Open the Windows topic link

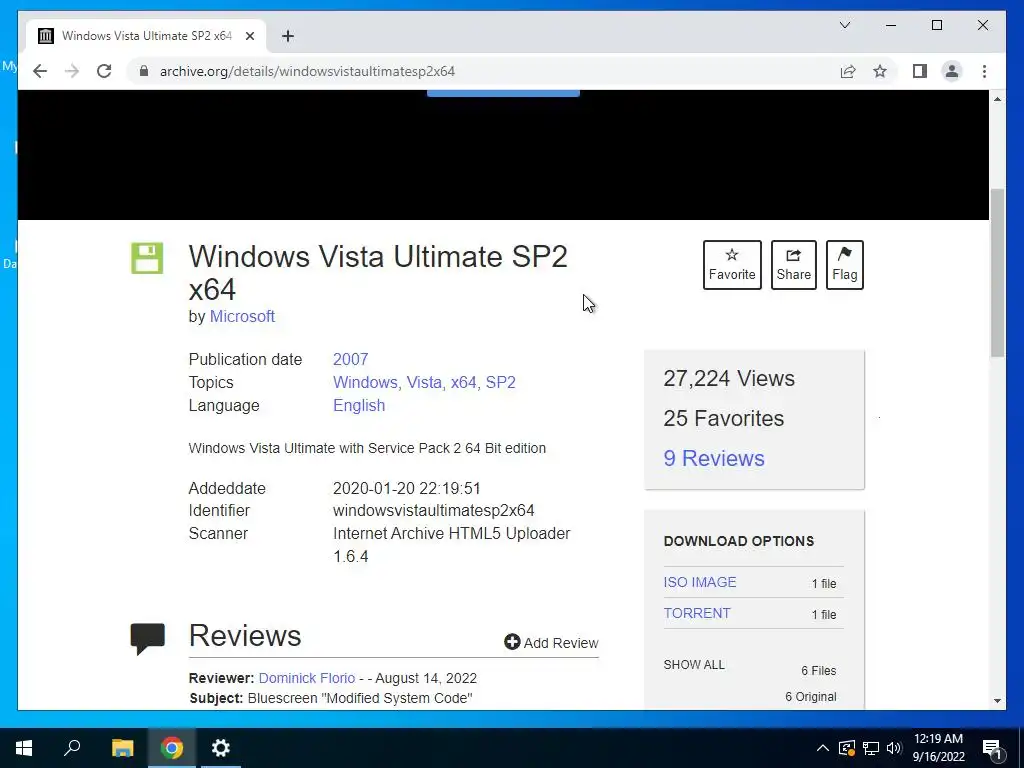pyautogui.click(x=365, y=382)
